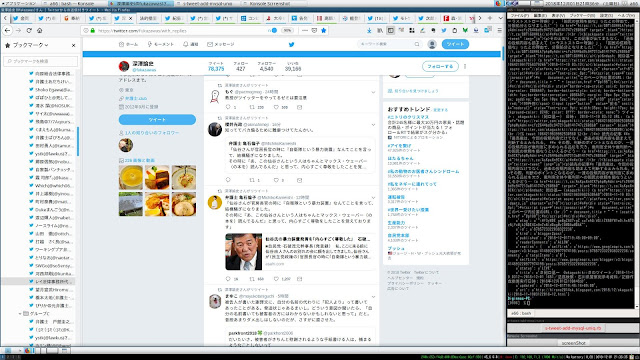Open the アプリケーション launcher menu in the panel
Screen dimensions: 640x360
(x=18, y=3)
